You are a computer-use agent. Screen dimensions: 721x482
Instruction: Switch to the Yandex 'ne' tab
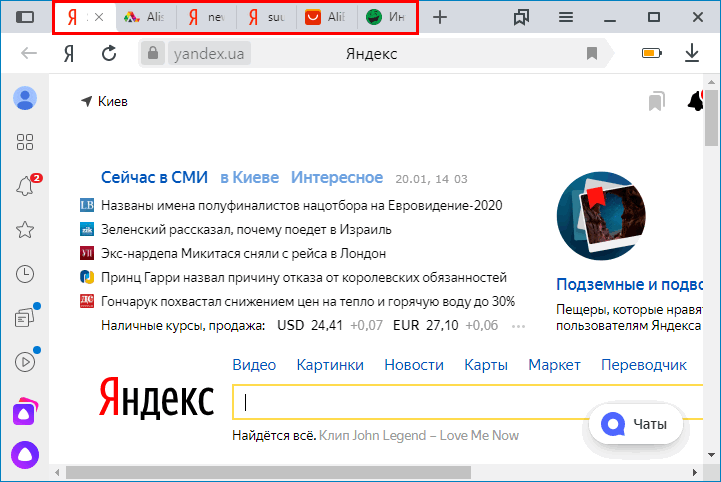point(206,17)
